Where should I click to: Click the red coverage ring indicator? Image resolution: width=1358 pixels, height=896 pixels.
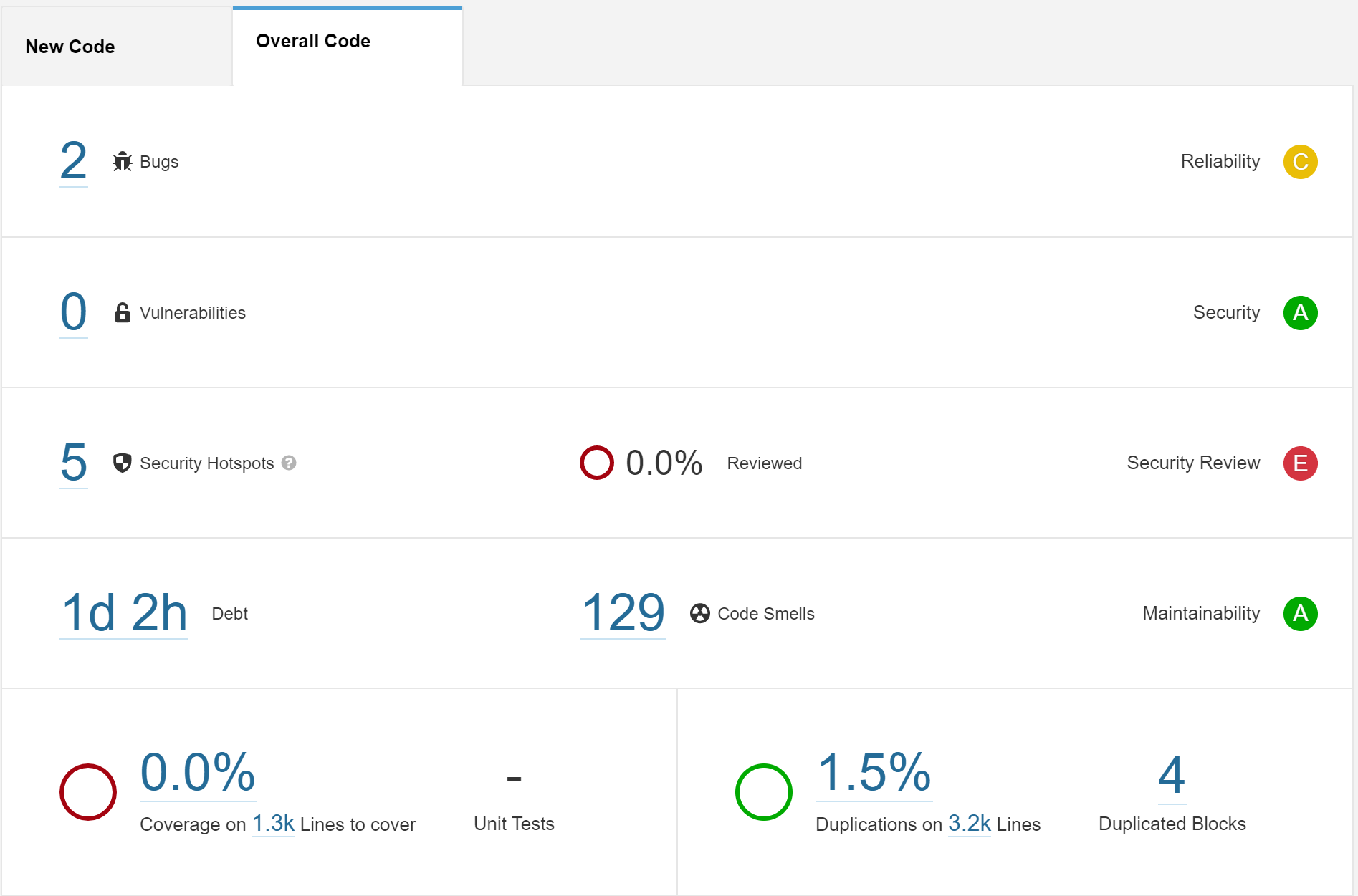pyautogui.click(x=87, y=791)
